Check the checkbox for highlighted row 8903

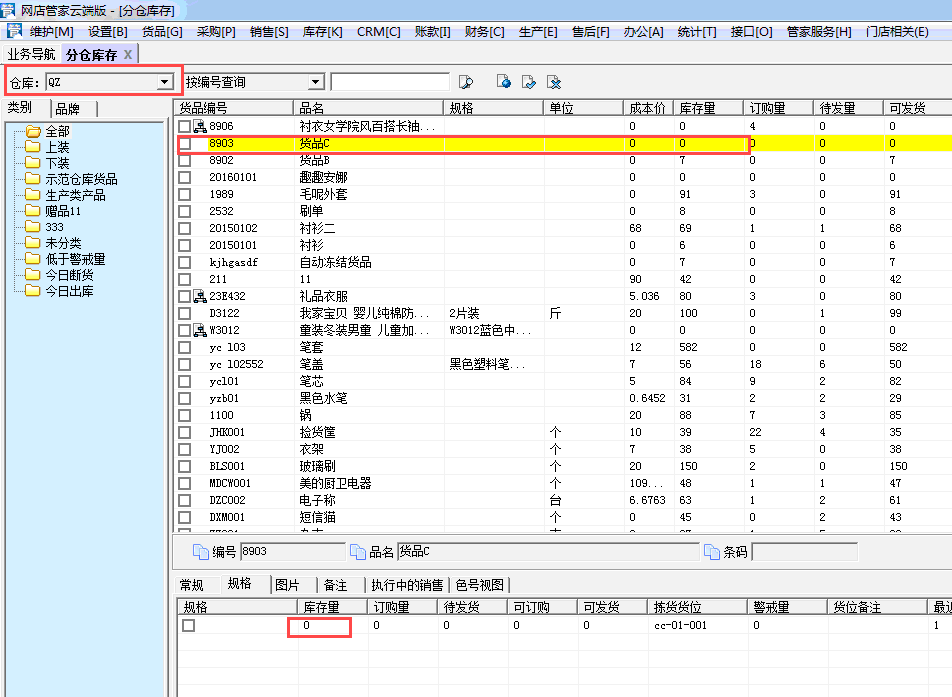point(184,143)
